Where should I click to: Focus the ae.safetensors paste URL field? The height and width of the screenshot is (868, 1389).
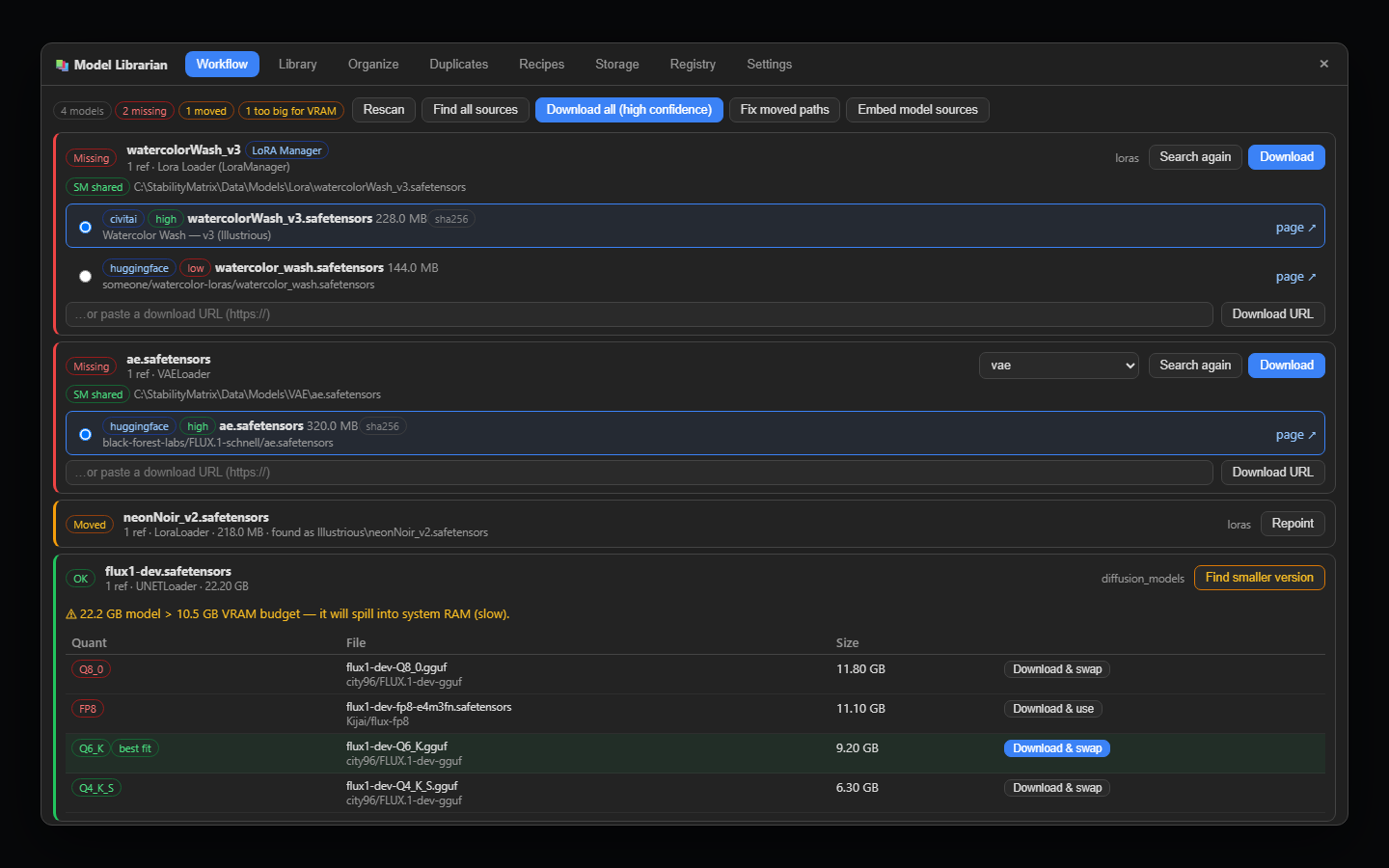[639, 473]
